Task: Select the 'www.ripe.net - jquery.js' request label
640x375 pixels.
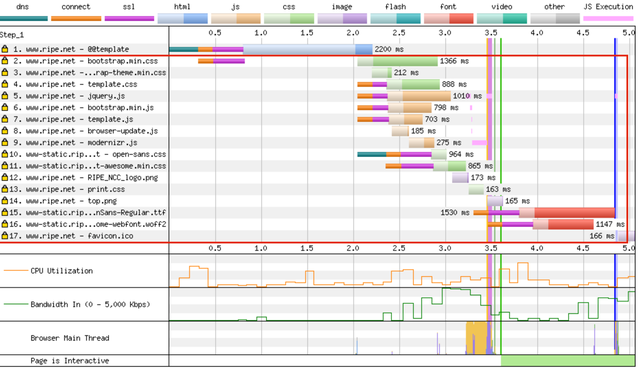Action: (x=76, y=96)
